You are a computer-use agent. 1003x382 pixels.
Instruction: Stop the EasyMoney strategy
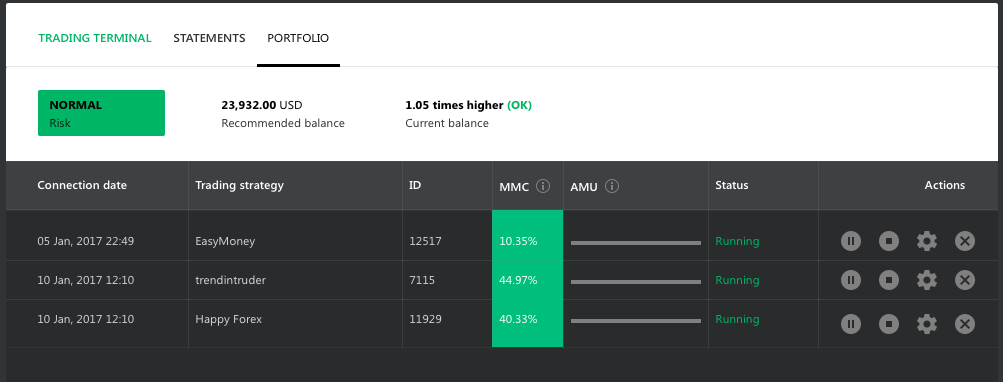tap(888, 241)
